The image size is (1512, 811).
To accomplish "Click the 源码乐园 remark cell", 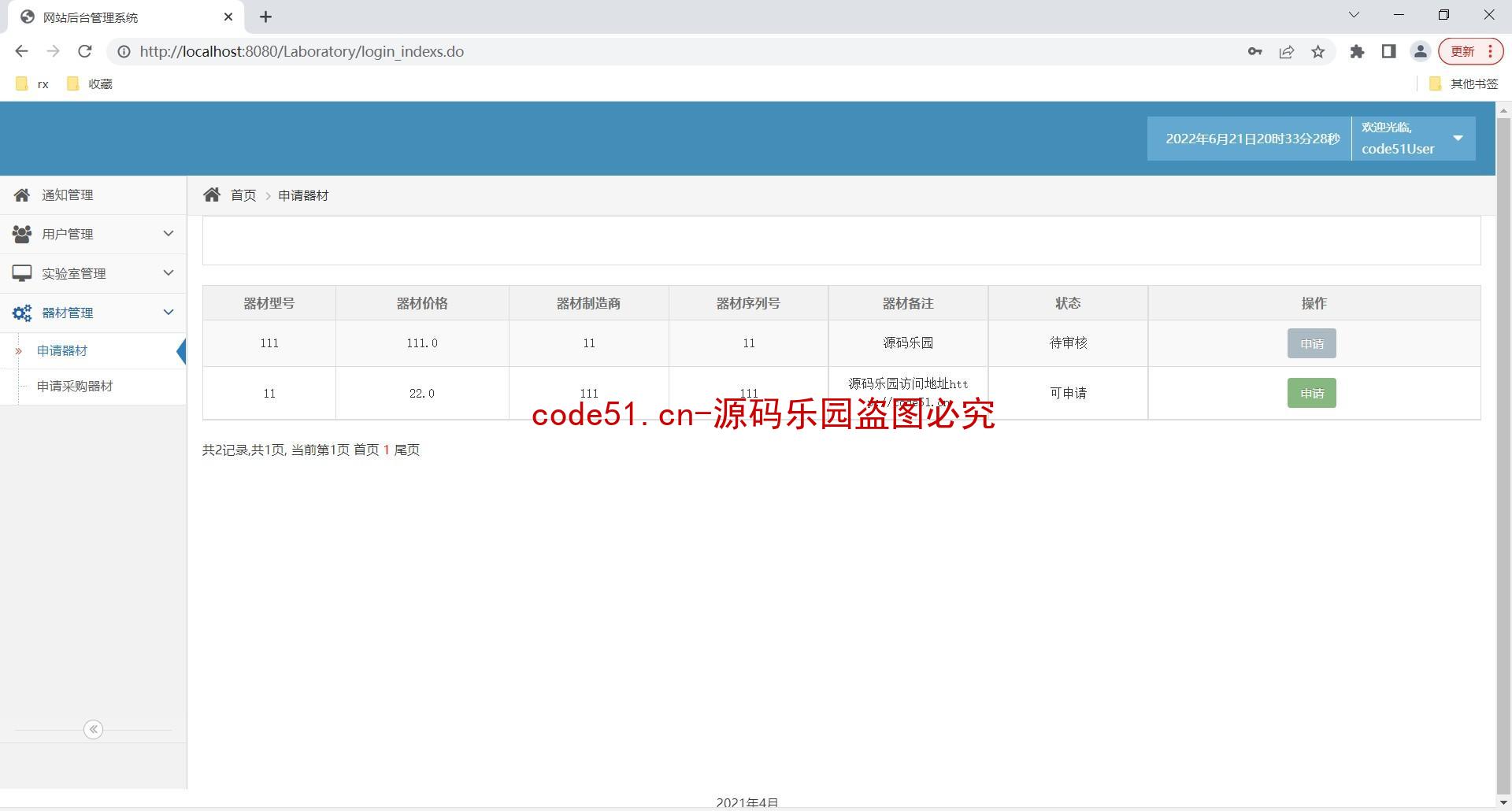I will [908, 343].
